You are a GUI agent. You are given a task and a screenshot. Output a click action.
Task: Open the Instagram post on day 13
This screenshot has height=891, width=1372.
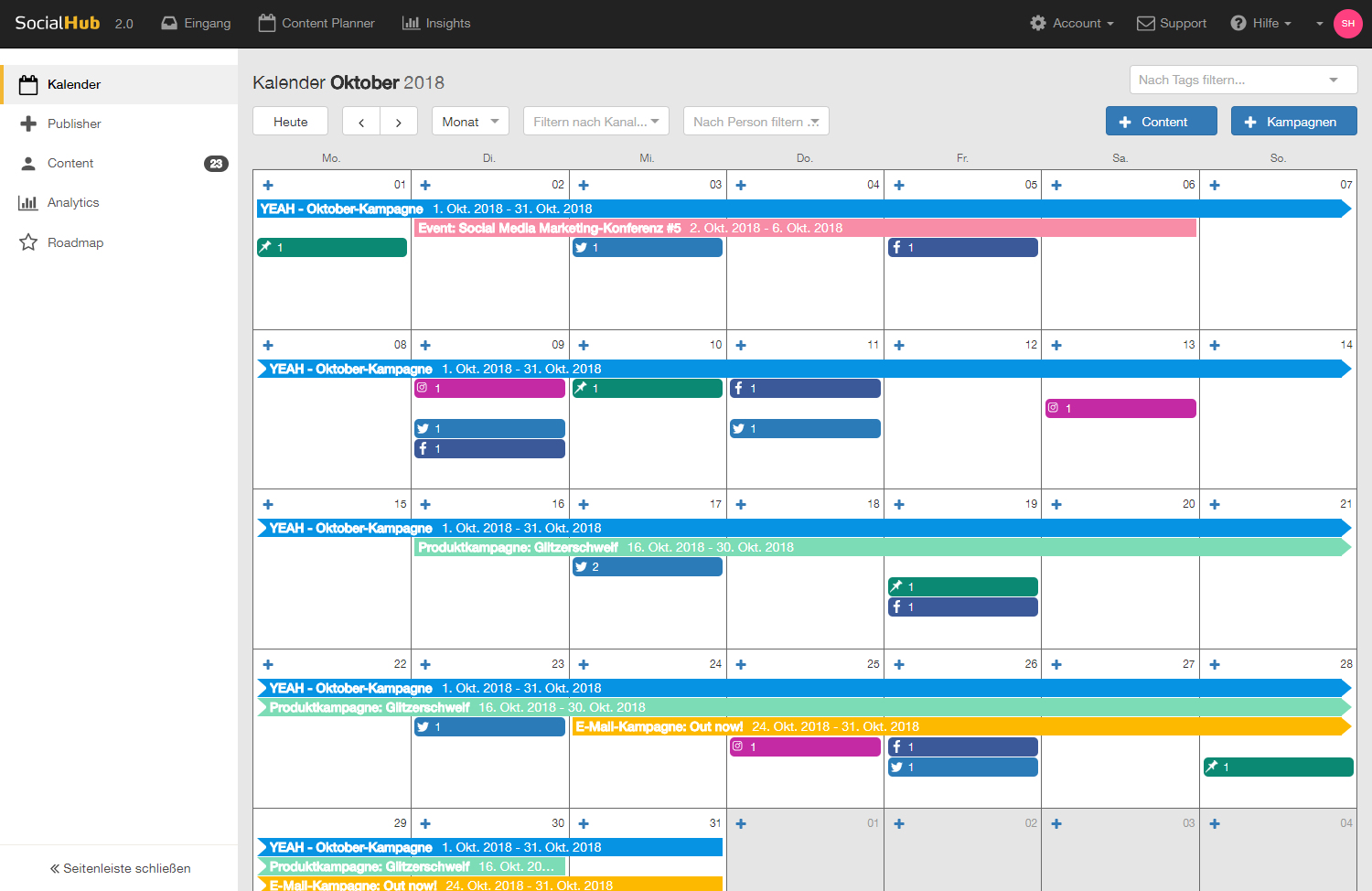click(1121, 408)
